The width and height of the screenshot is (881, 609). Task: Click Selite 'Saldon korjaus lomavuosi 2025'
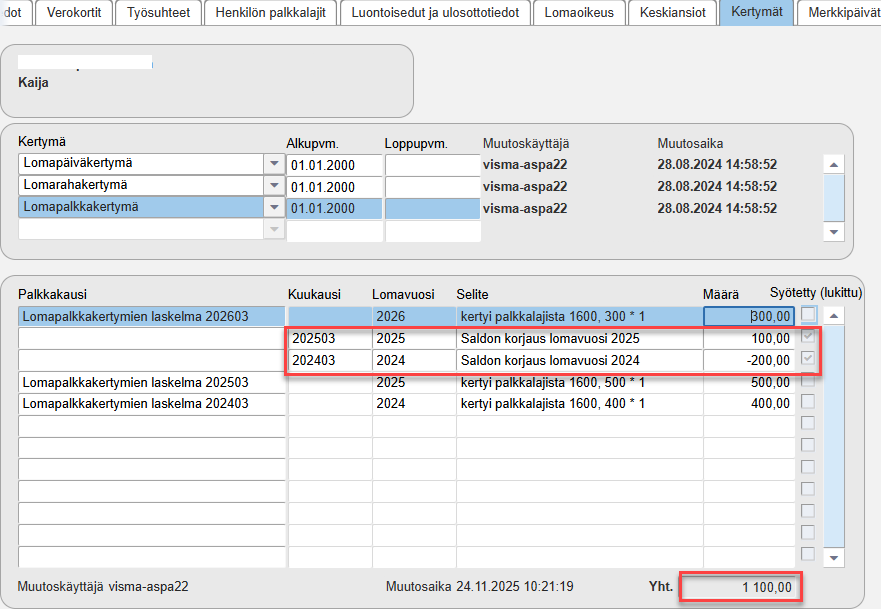(x=579, y=339)
